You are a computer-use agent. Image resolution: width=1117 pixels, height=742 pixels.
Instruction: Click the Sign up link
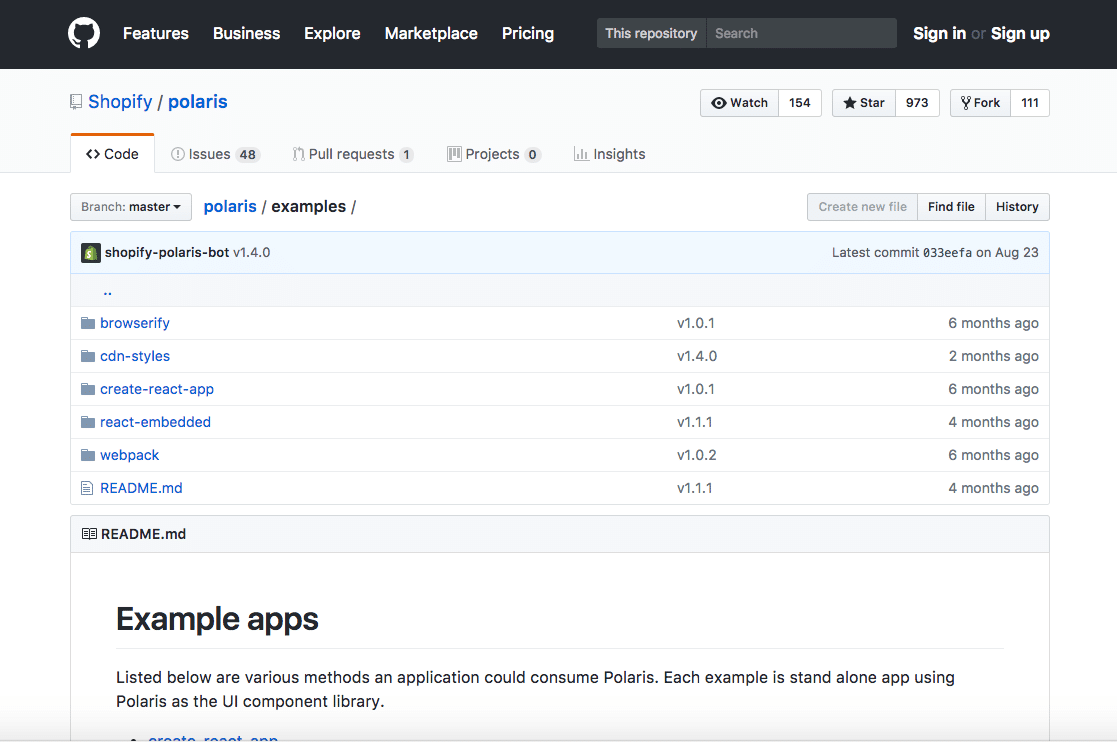coord(1020,33)
